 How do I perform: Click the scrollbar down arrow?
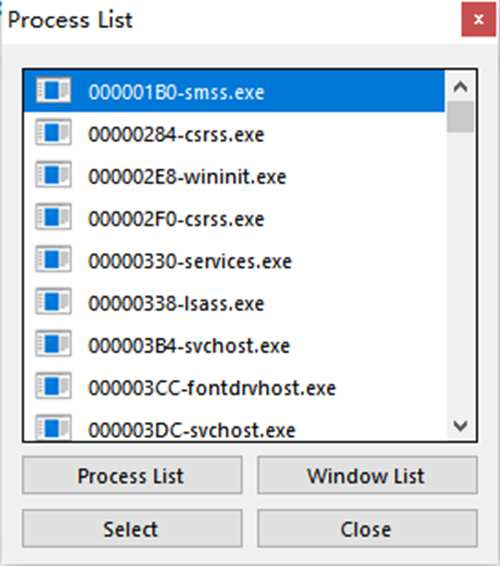(460, 425)
